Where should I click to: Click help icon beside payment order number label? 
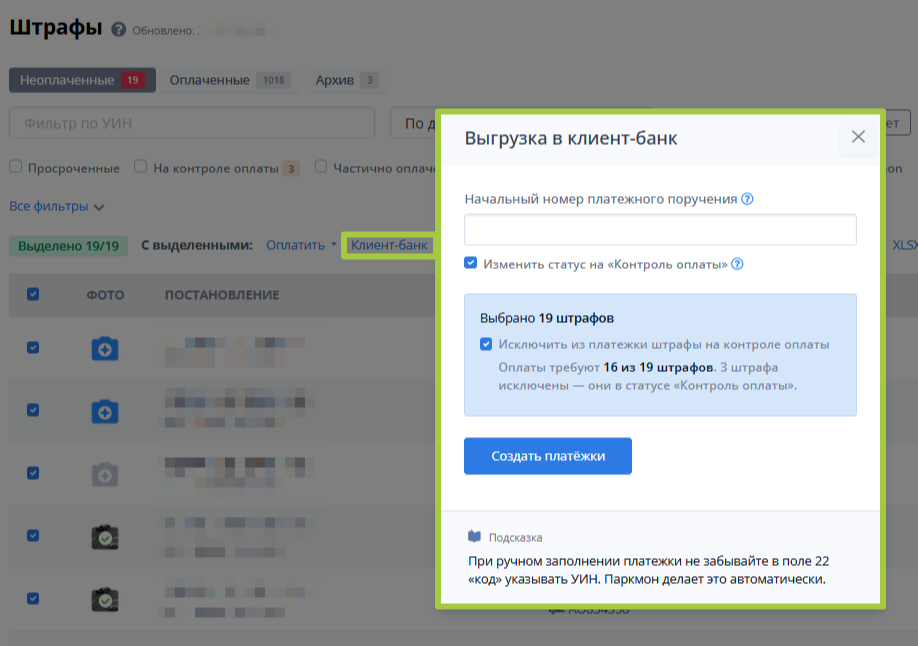tap(748, 199)
